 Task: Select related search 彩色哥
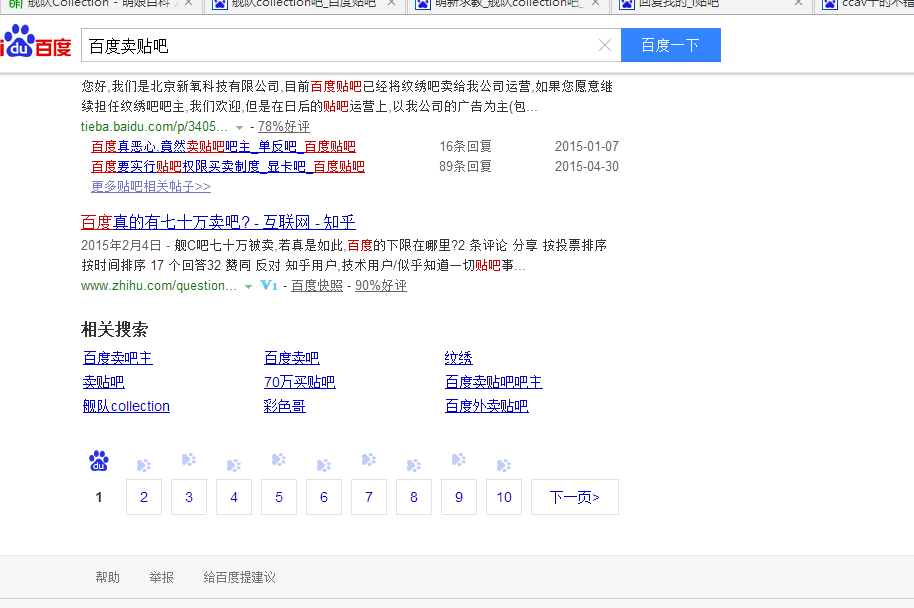pyautogui.click(x=284, y=406)
